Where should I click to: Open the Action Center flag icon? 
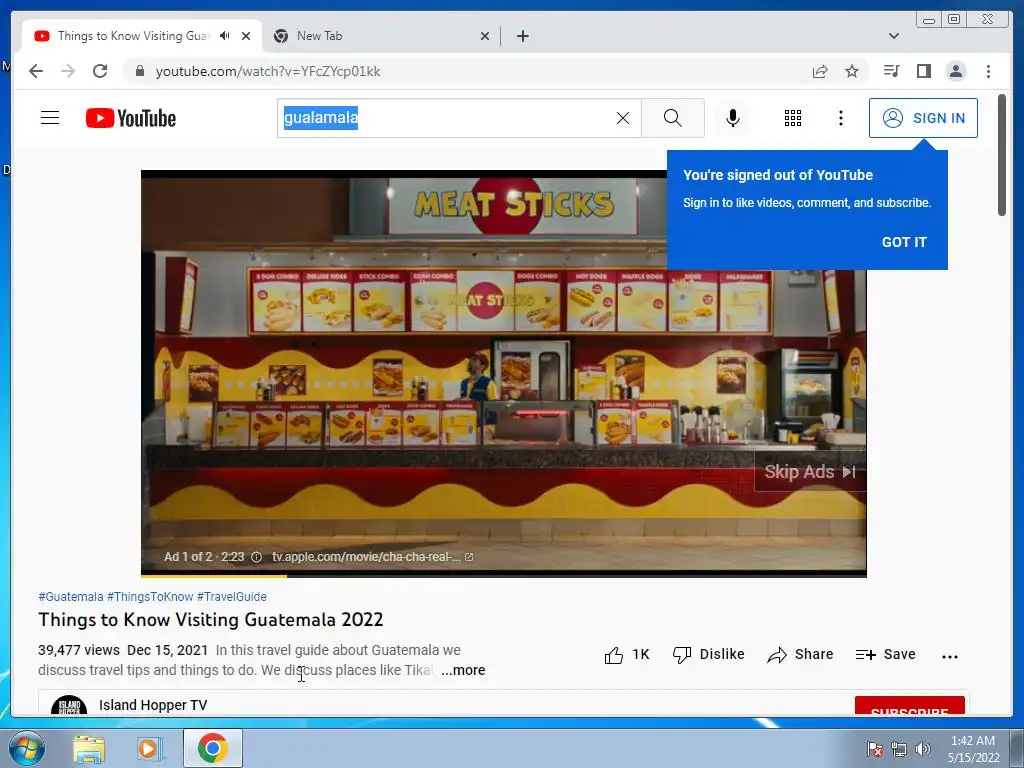click(875, 749)
